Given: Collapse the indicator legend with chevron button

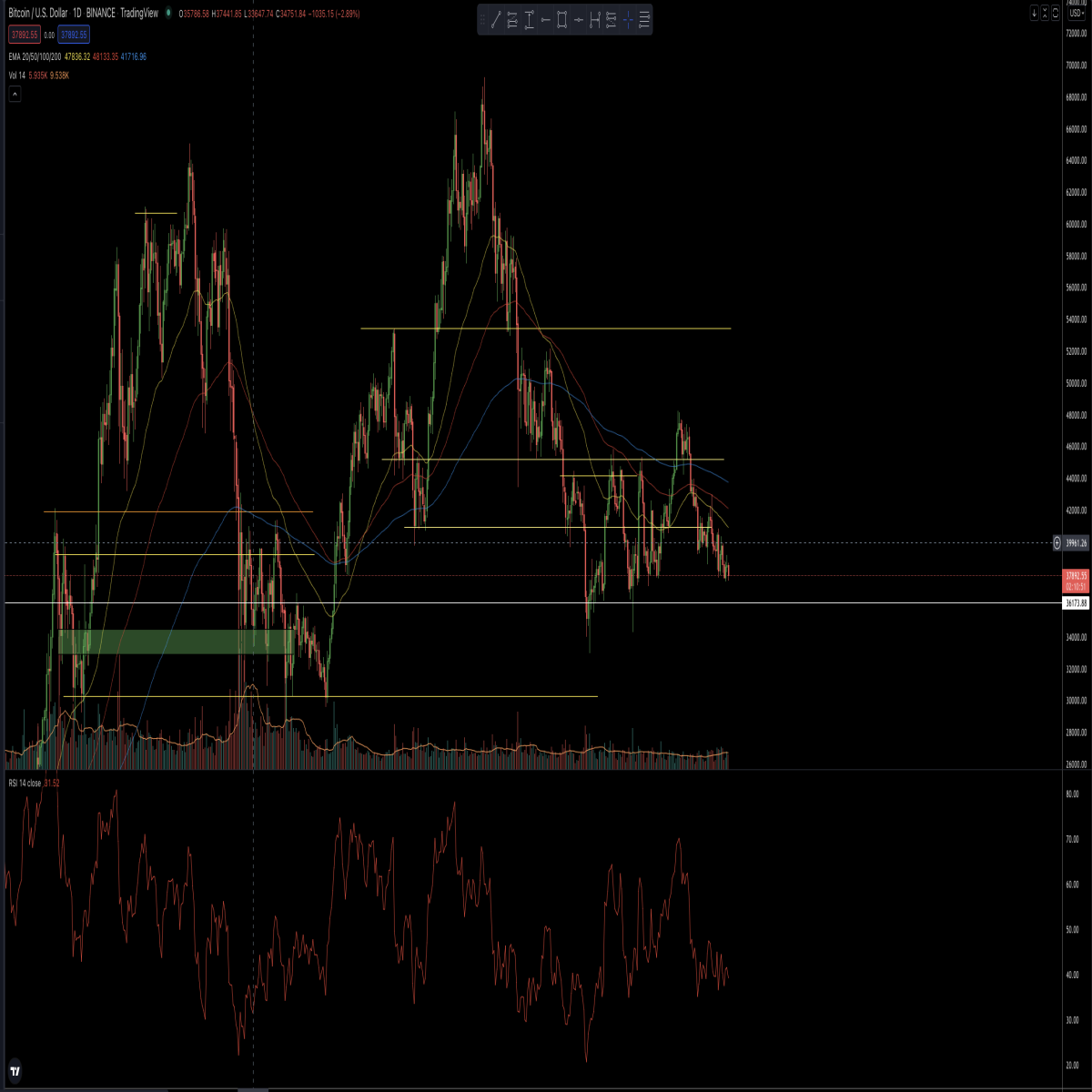Looking at the screenshot, I should point(15,94).
